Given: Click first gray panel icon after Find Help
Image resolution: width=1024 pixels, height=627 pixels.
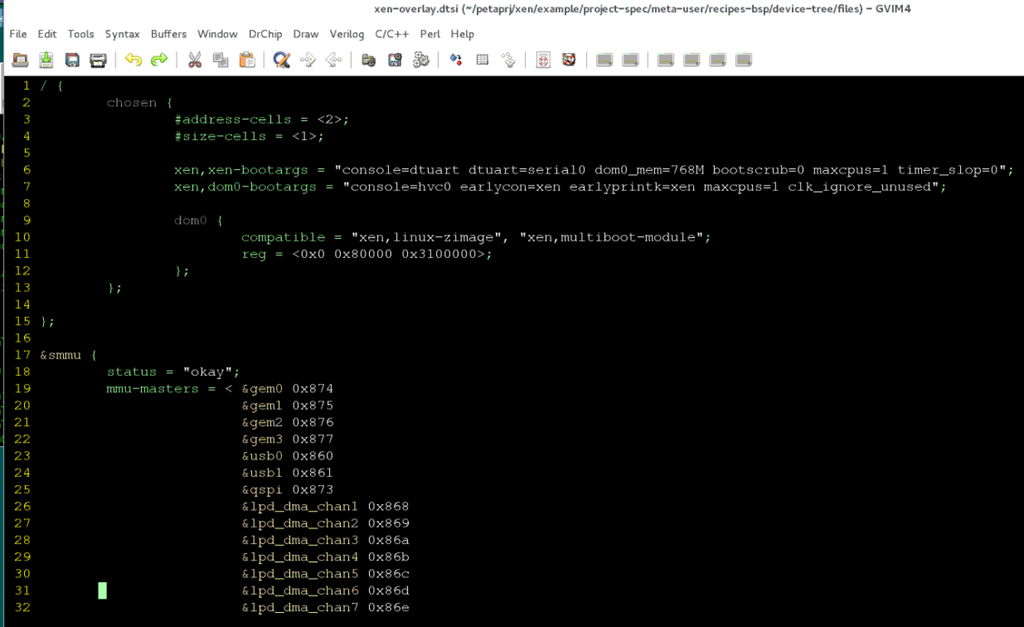Looking at the screenshot, I should 604,60.
